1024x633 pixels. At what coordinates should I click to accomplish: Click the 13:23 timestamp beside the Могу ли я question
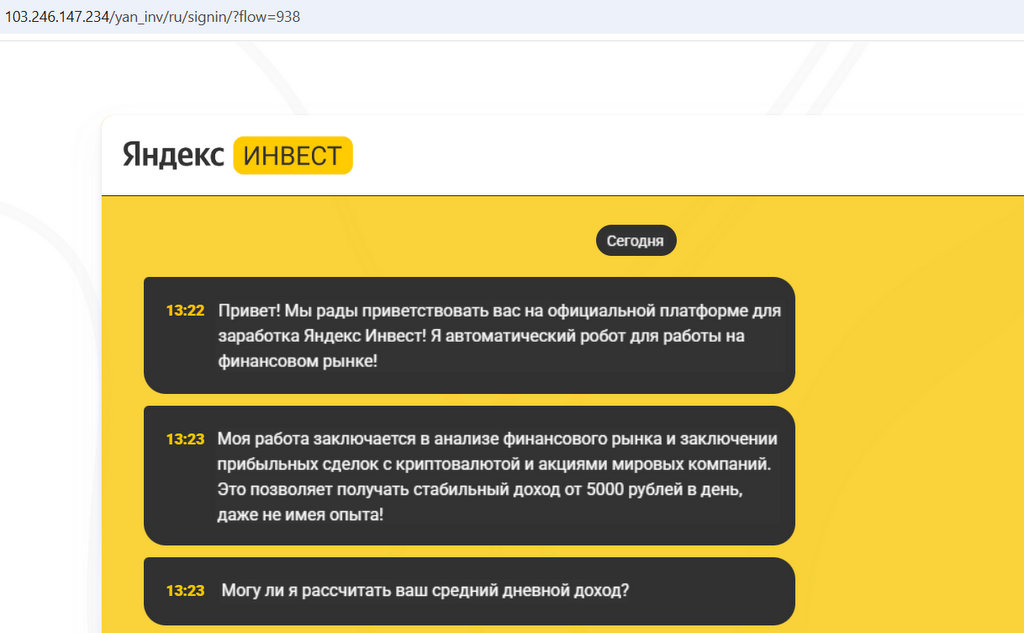pos(185,591)
